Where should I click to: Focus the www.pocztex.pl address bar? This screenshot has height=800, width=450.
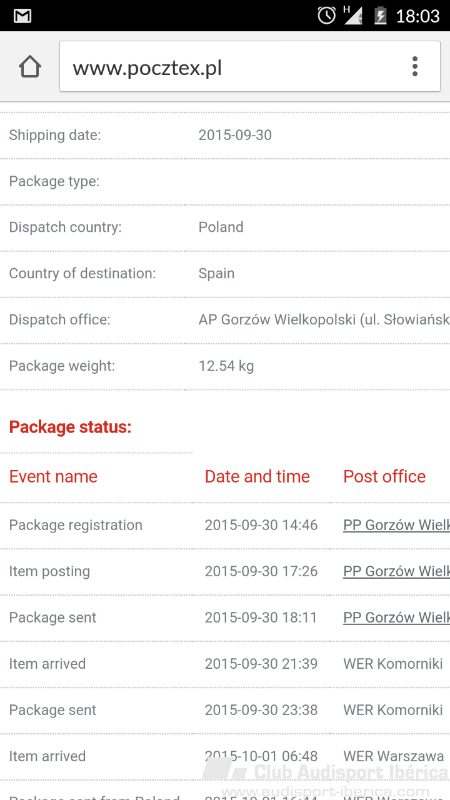[249, 66]
